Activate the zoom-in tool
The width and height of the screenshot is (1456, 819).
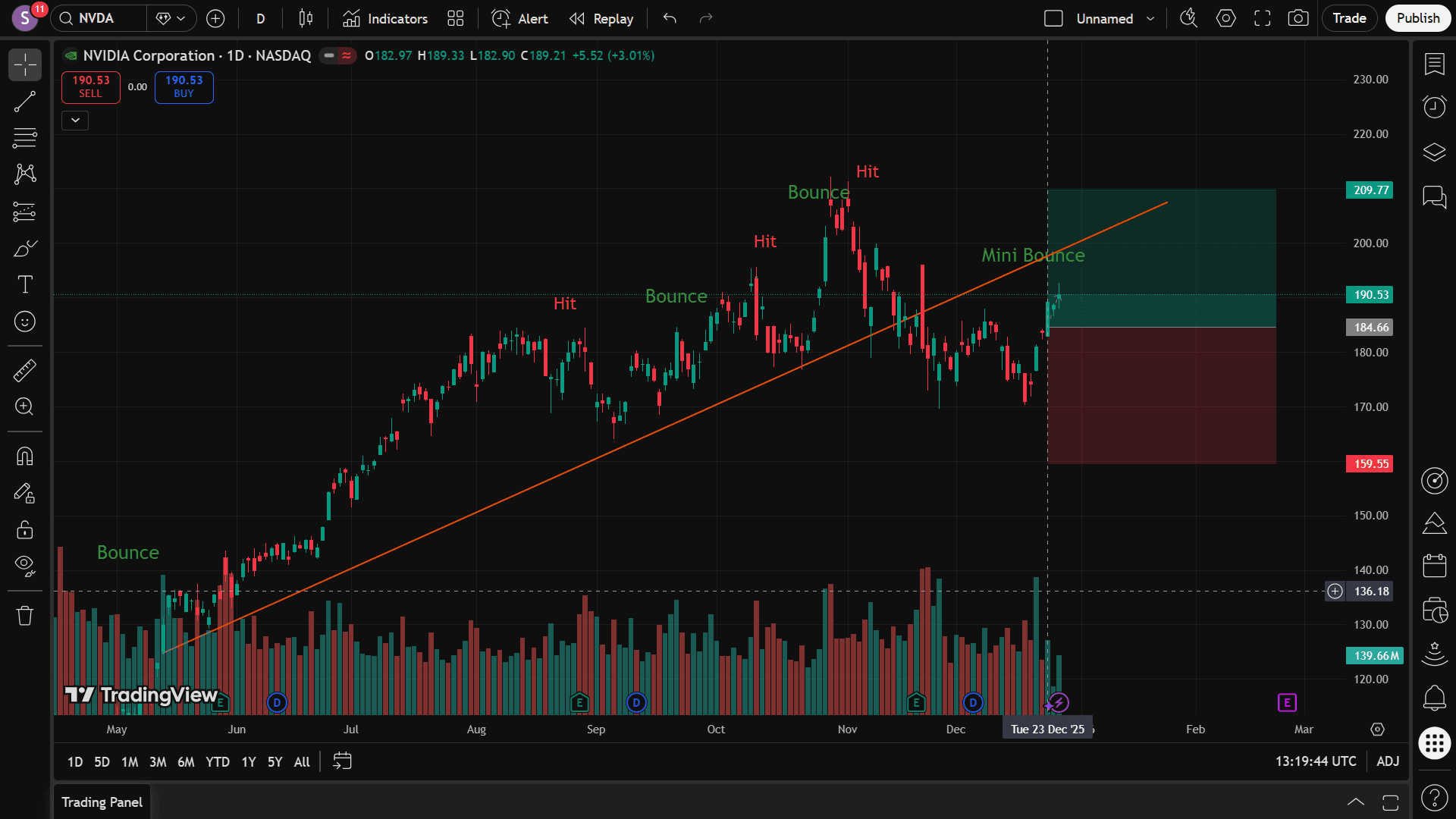point(25,407)
